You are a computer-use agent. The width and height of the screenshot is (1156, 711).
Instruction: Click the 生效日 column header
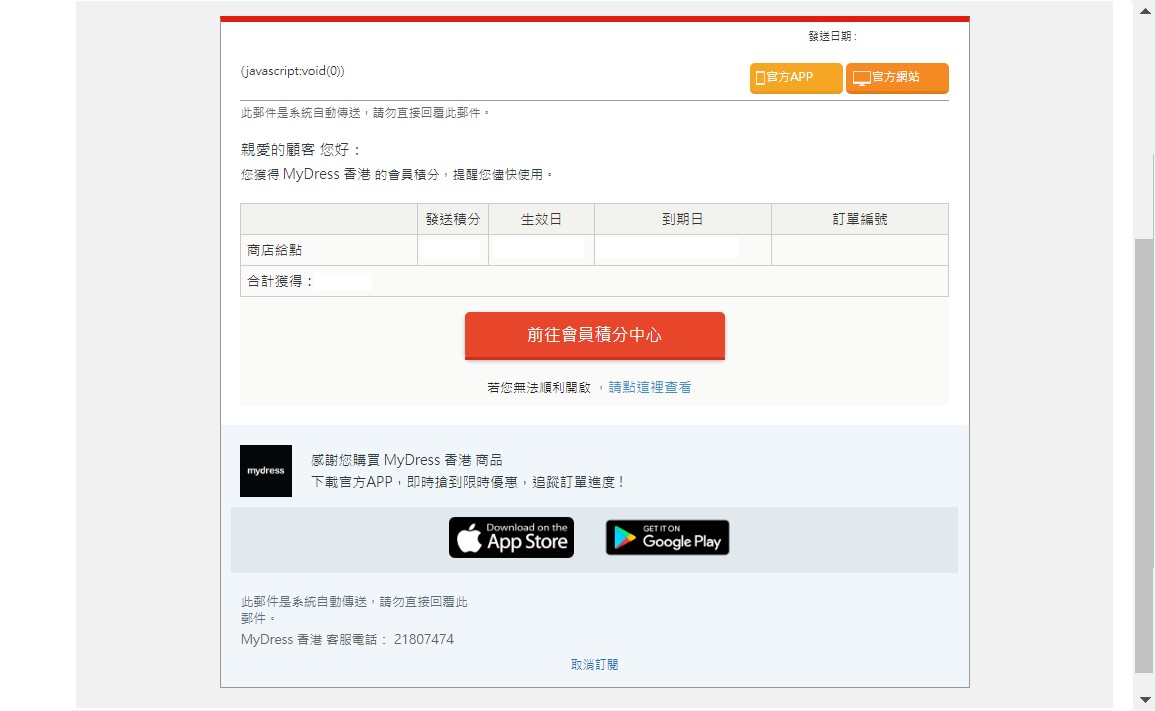541,219
